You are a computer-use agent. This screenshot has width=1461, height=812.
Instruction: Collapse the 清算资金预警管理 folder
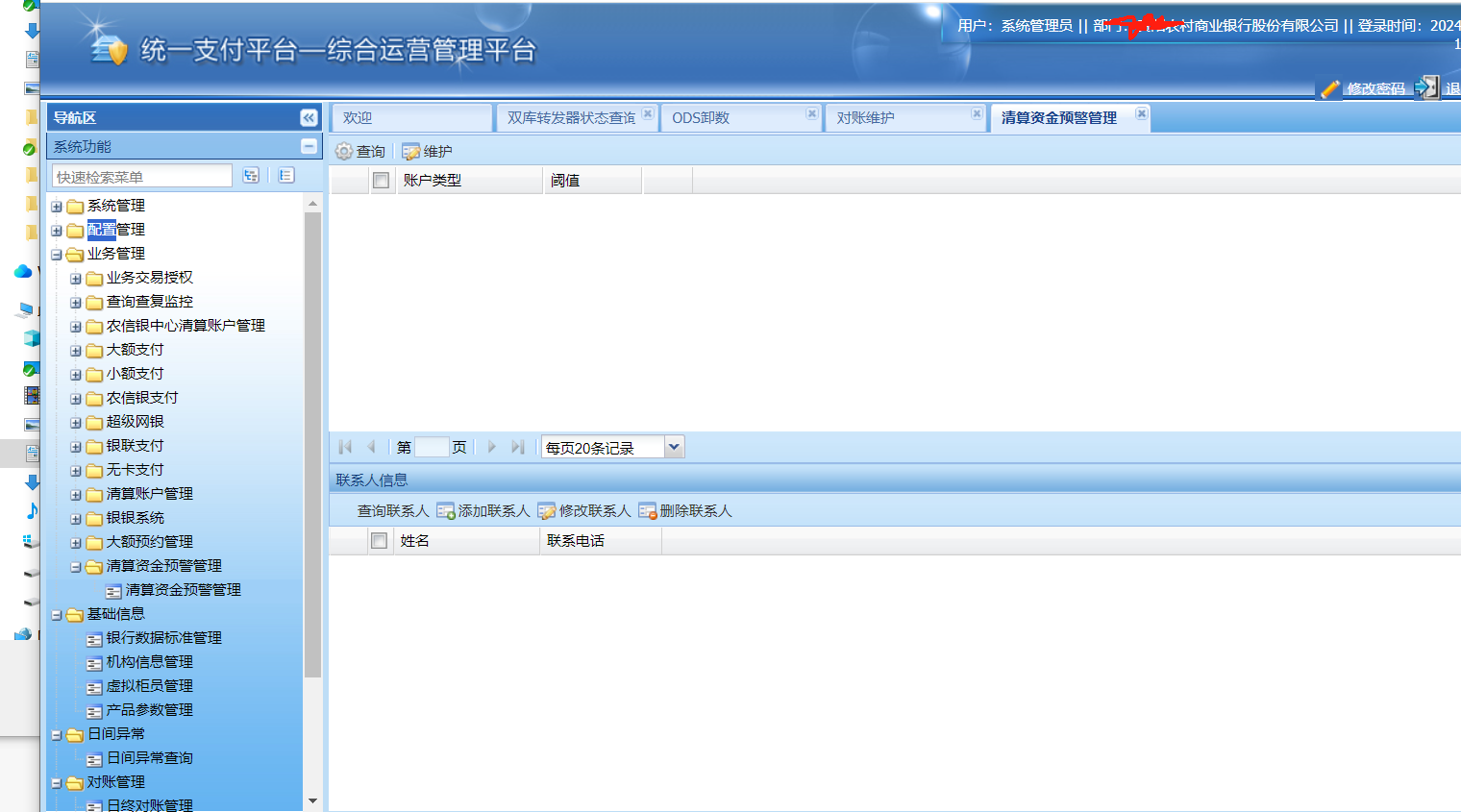(76, 567)
